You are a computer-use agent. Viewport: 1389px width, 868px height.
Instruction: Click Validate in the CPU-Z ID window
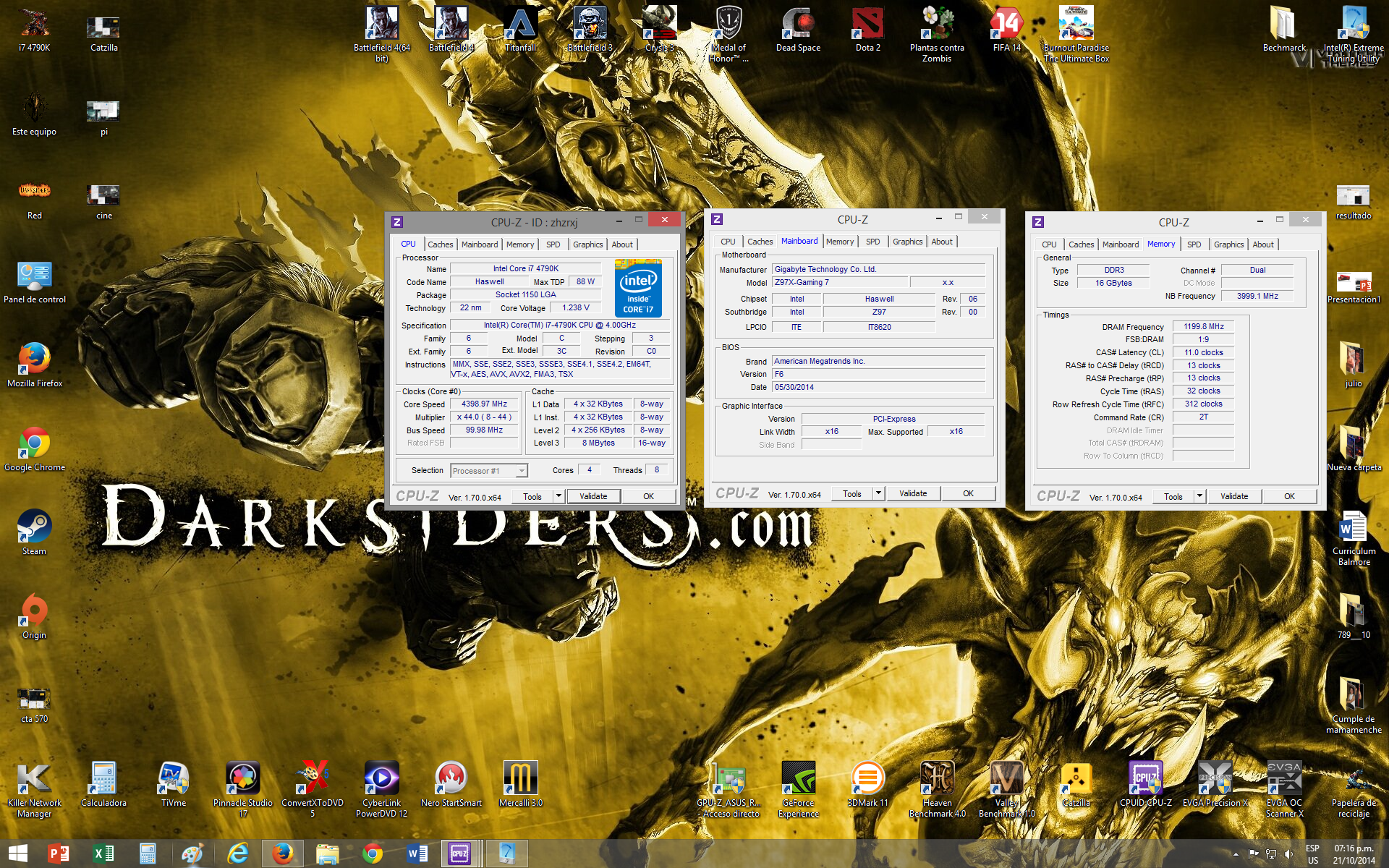593,496
